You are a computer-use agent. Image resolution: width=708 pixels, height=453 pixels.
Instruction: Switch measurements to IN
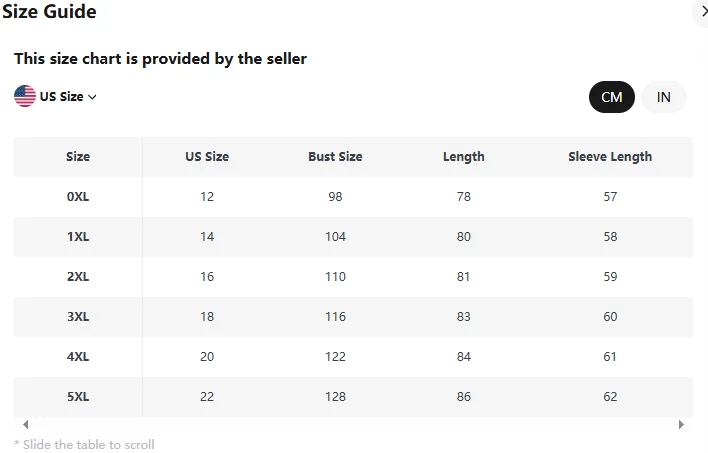664,97
